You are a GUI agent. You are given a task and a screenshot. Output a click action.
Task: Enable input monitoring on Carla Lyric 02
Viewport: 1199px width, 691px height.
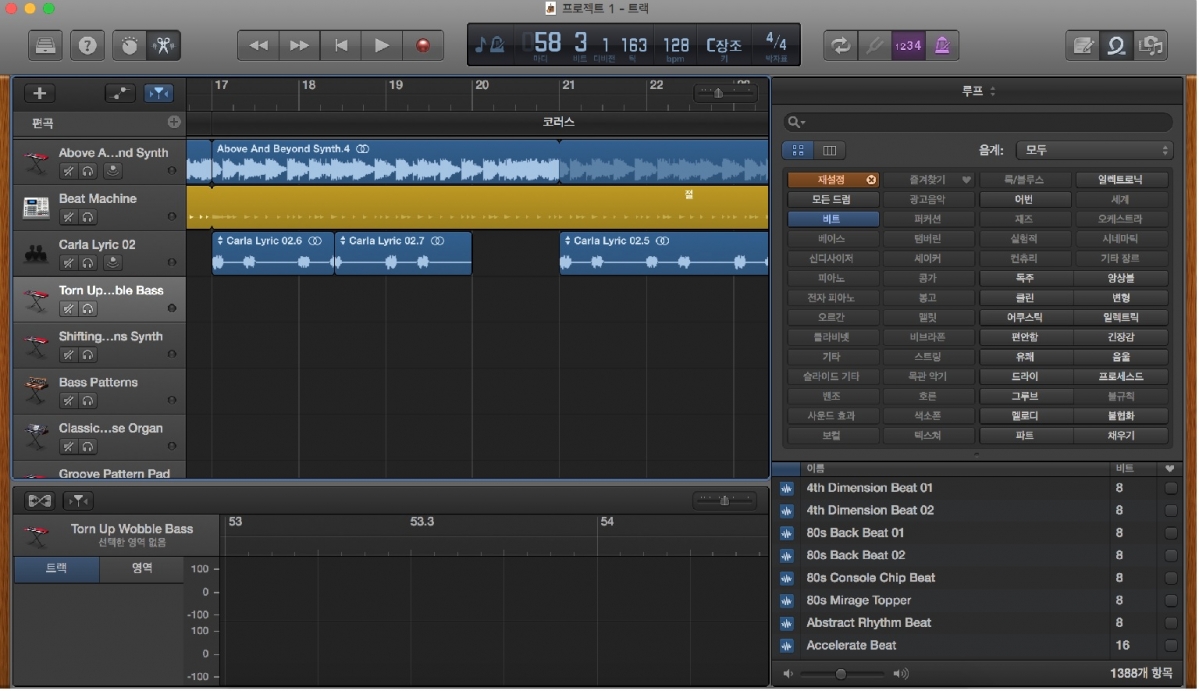pyautogui.click(x=112, y=263)
